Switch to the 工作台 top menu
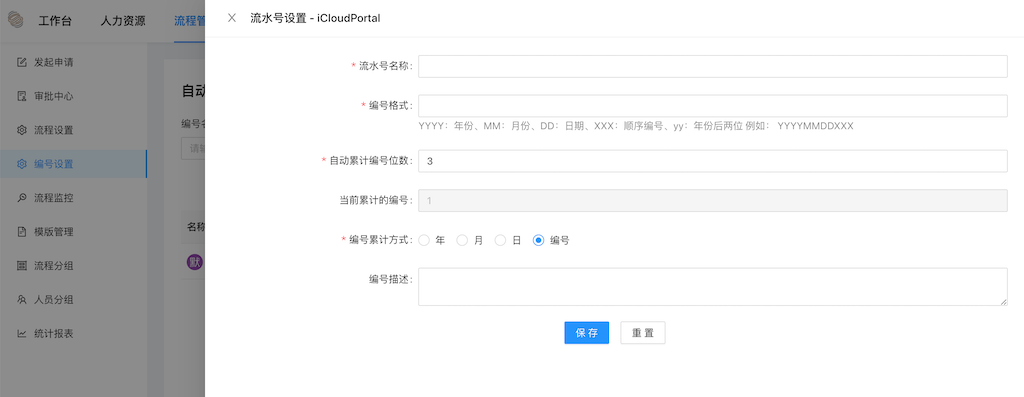The image size is (1024, 397). [55, 21]
